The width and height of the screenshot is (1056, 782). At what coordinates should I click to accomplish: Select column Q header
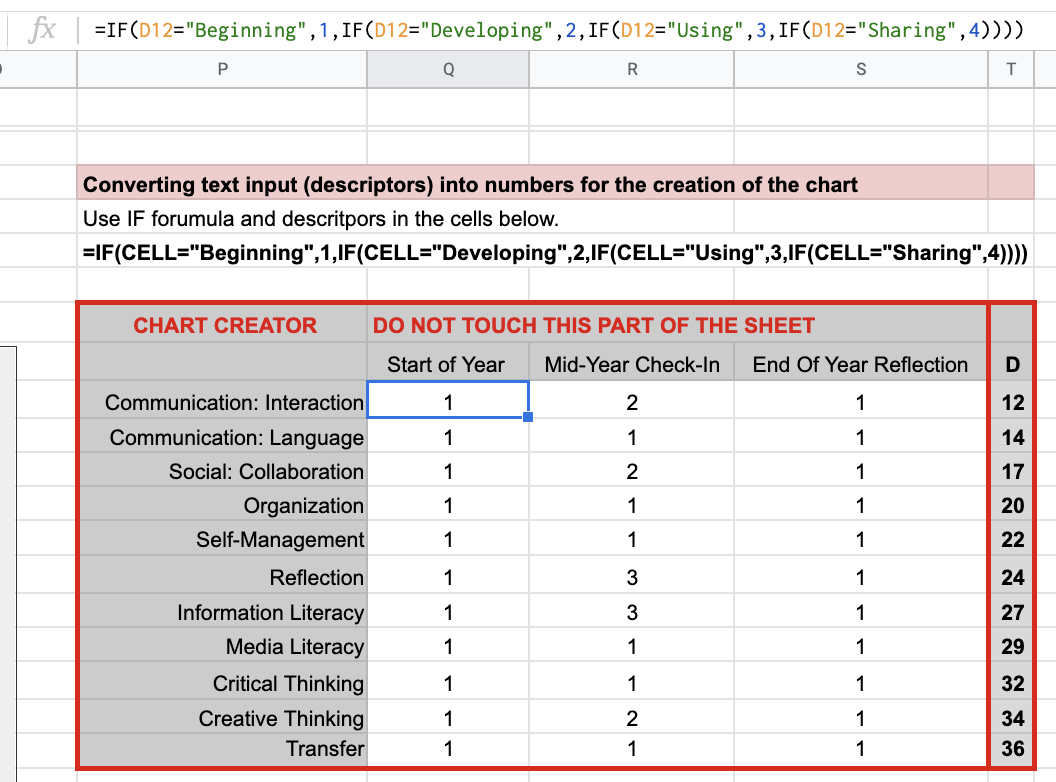coord(448,69)
